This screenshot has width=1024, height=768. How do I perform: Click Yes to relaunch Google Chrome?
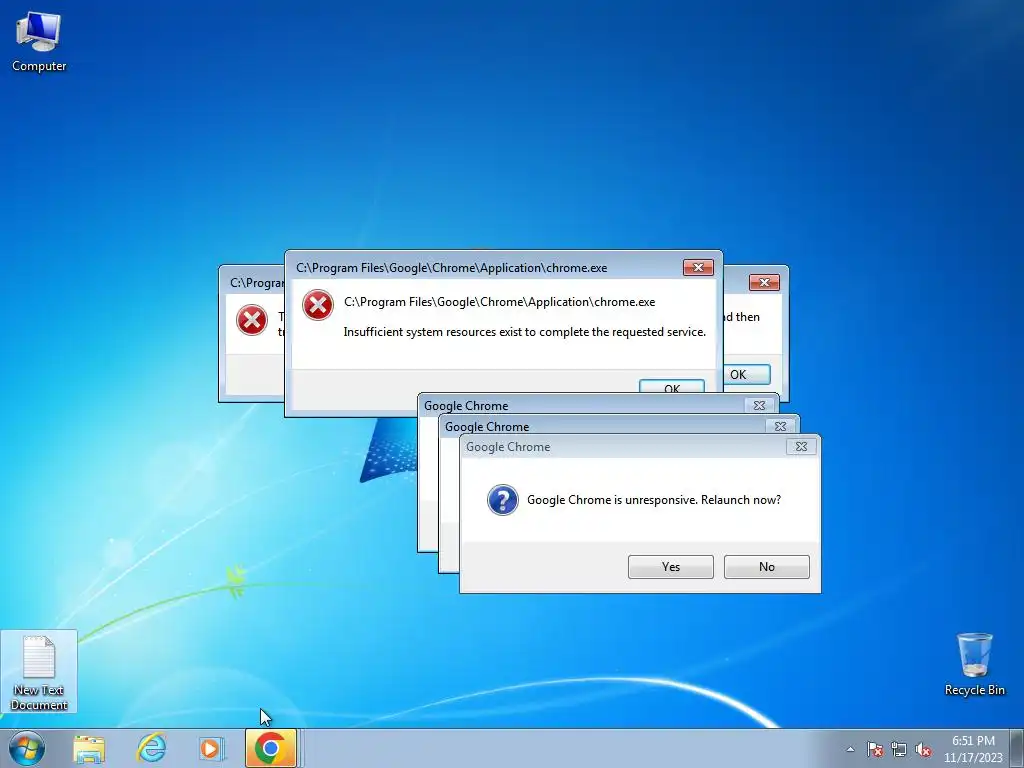671,567
